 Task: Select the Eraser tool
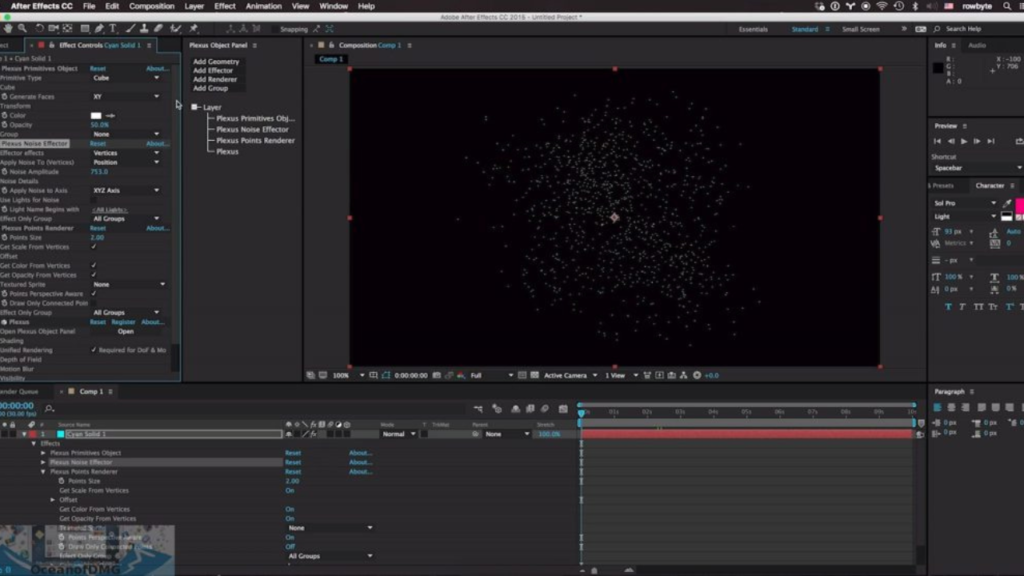coord(159,29)
